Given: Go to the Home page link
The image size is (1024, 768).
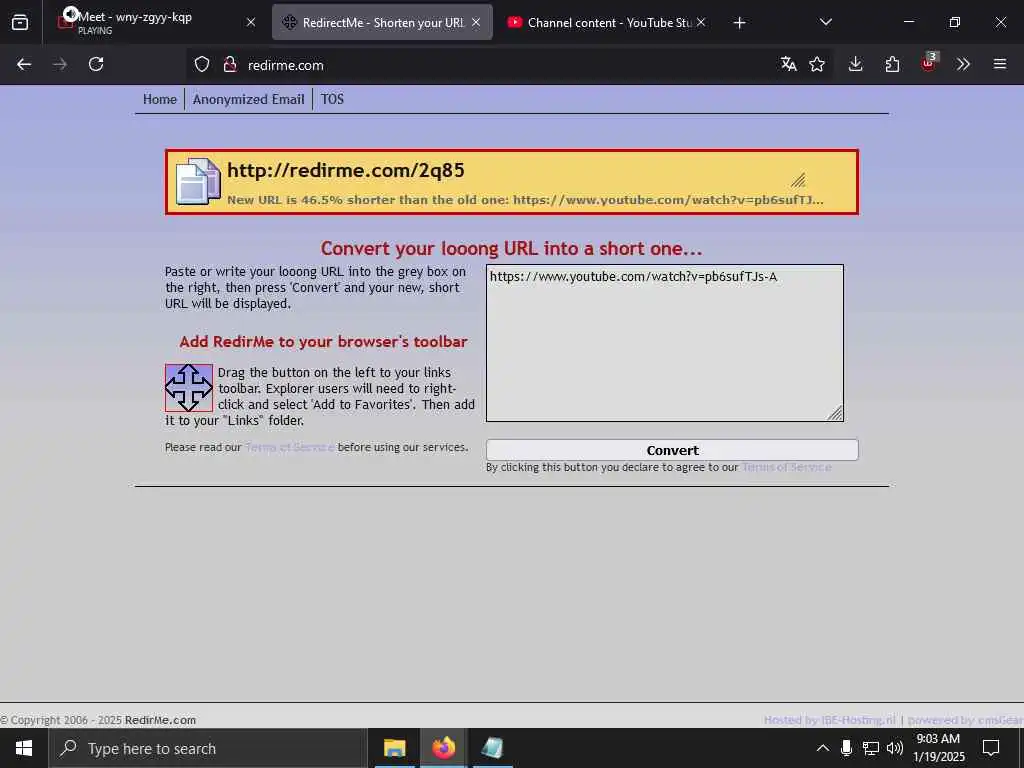Looking at the screenshot, I should click(160, 99).
